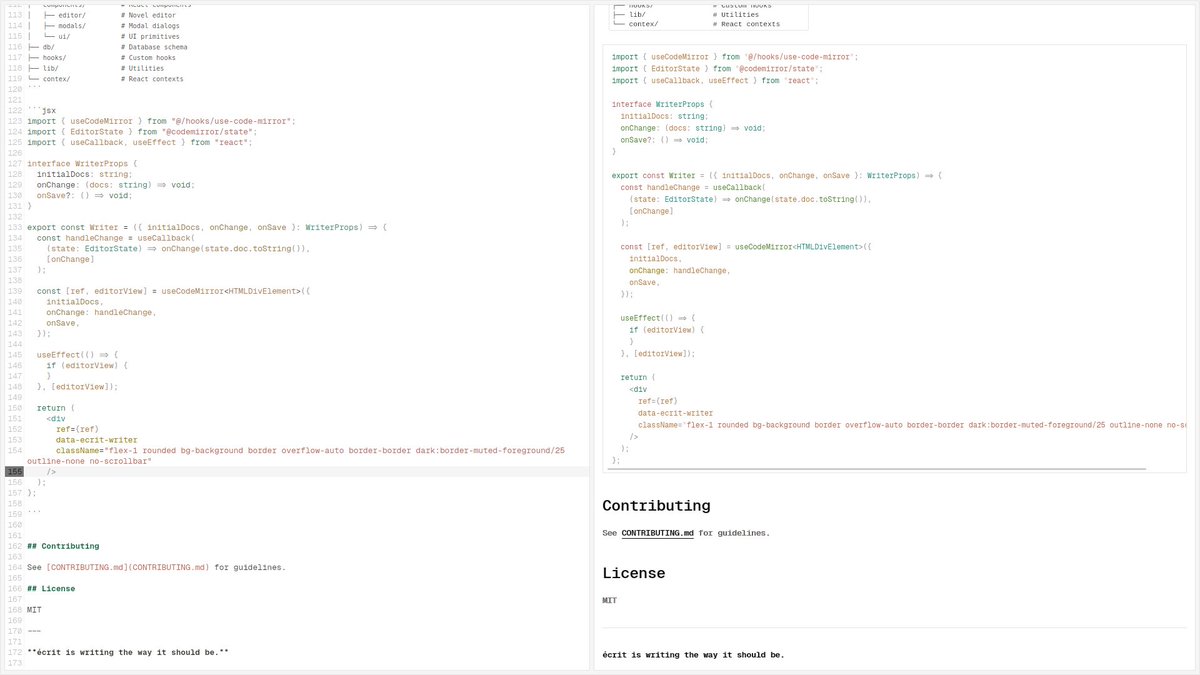Viewport: 1200px width, 675px height.
Task: Click the License heading in the preview
Action: click(633, 573)
